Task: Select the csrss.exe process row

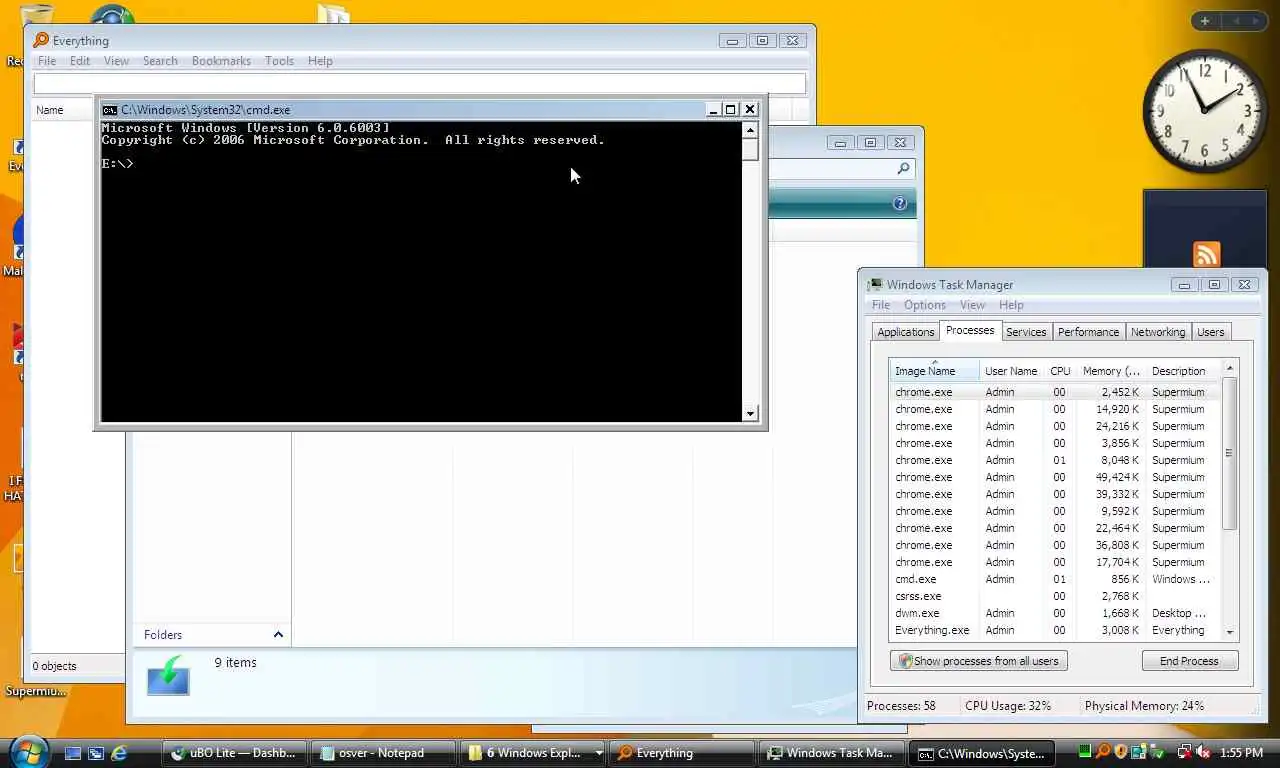Action: (x=1055, y=596)
